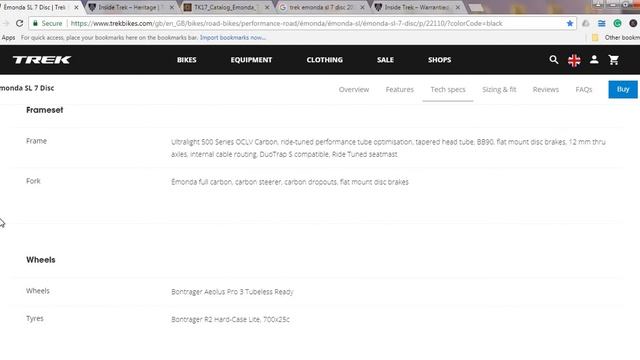
Task: Open the shopping cart icon
Action: click(x=613, y=60)
